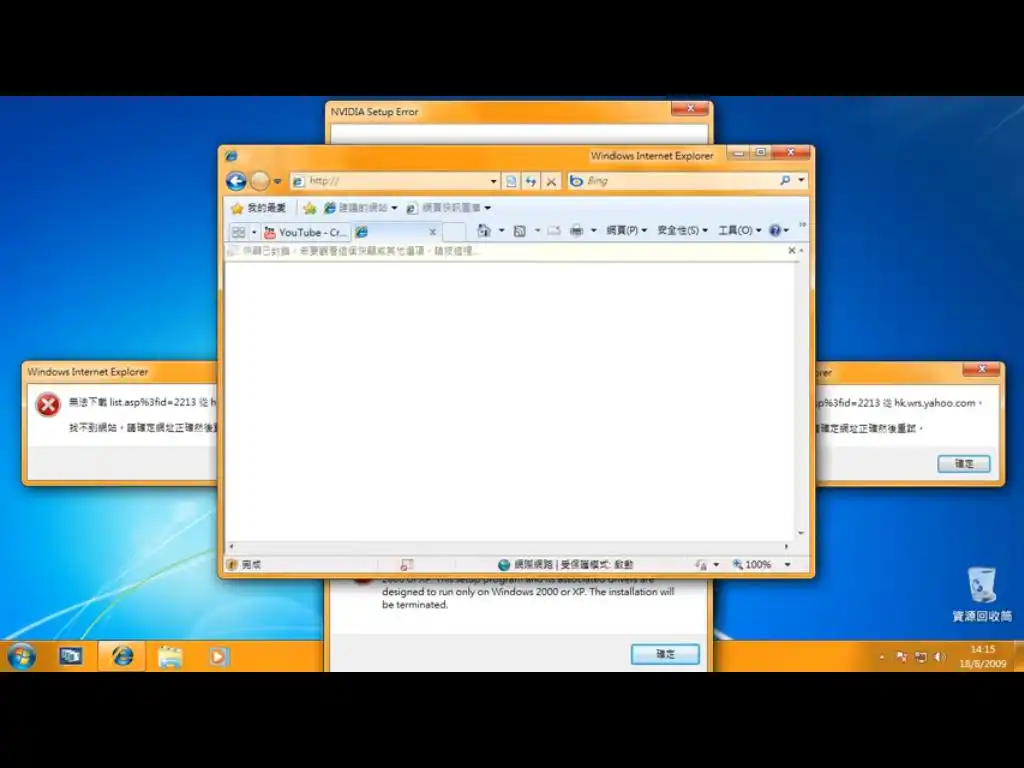Click the status bar security lock icon
Viewport: 1024px width, 768px height.
coord(701,564)
